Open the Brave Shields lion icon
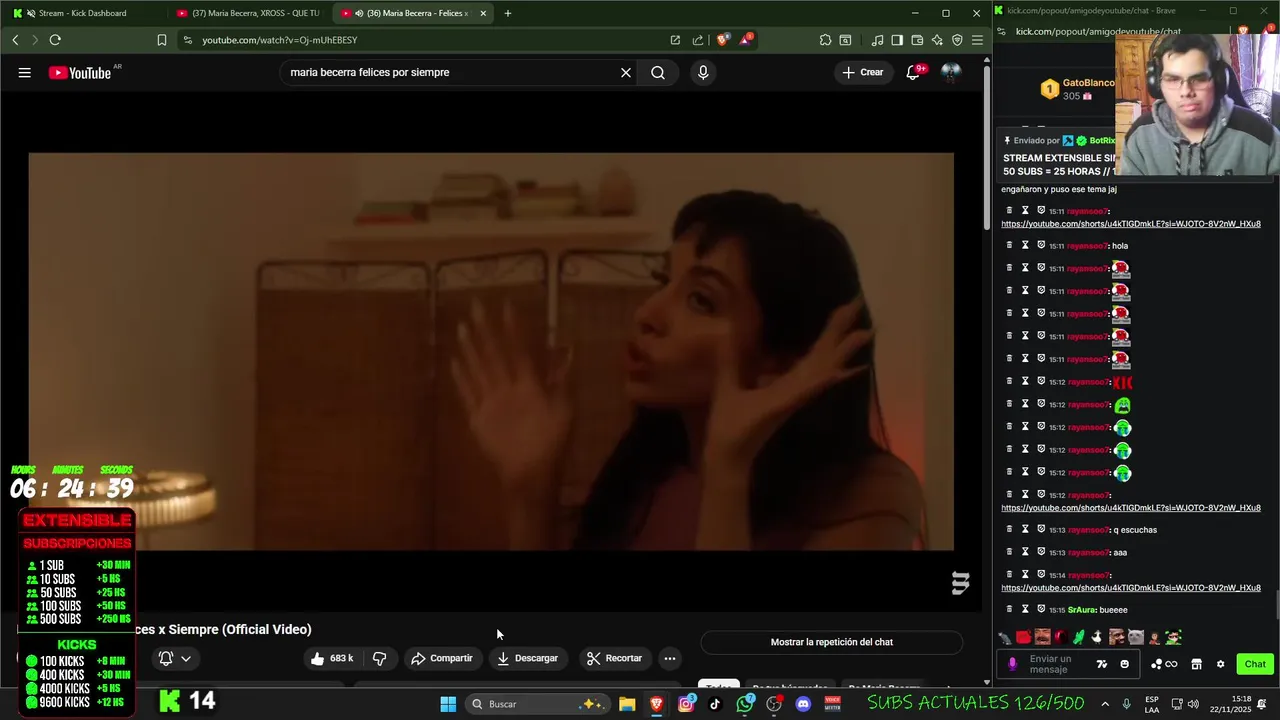Screen dimensions: 1280x720 point(723,40)
